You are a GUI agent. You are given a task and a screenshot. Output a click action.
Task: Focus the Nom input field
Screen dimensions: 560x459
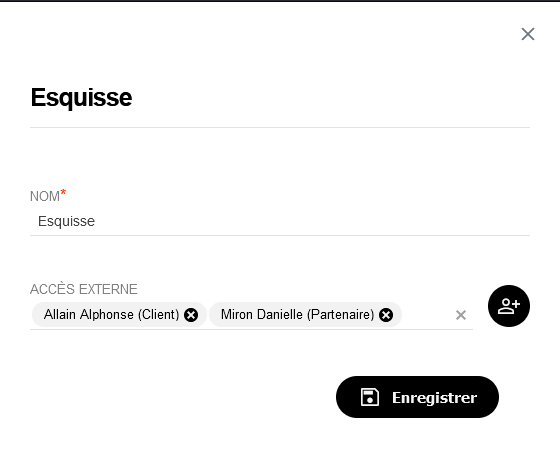tap(280, 221)
